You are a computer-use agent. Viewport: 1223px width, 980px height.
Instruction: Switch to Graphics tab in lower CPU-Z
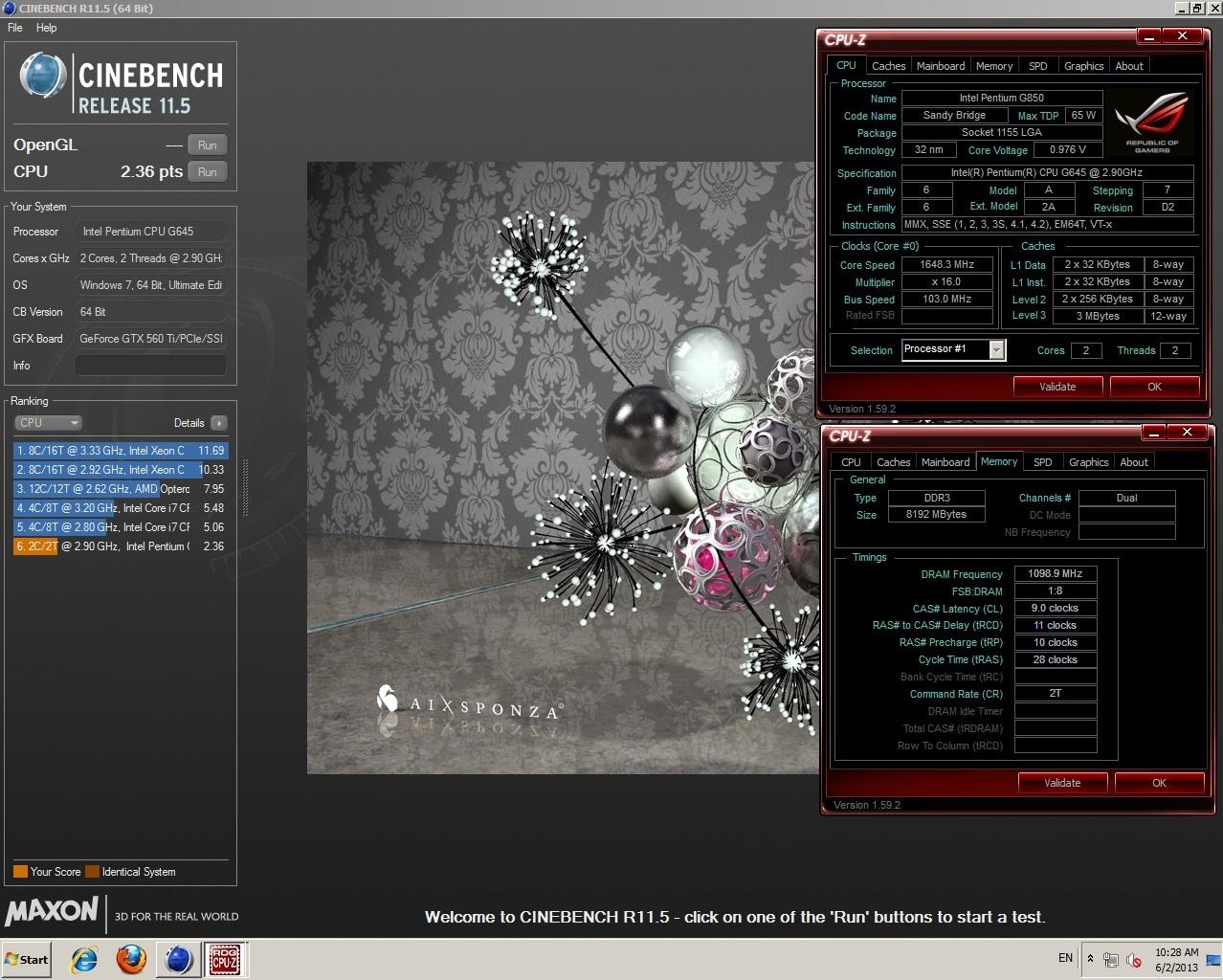pyautogui.click(x=1089, y=462)
